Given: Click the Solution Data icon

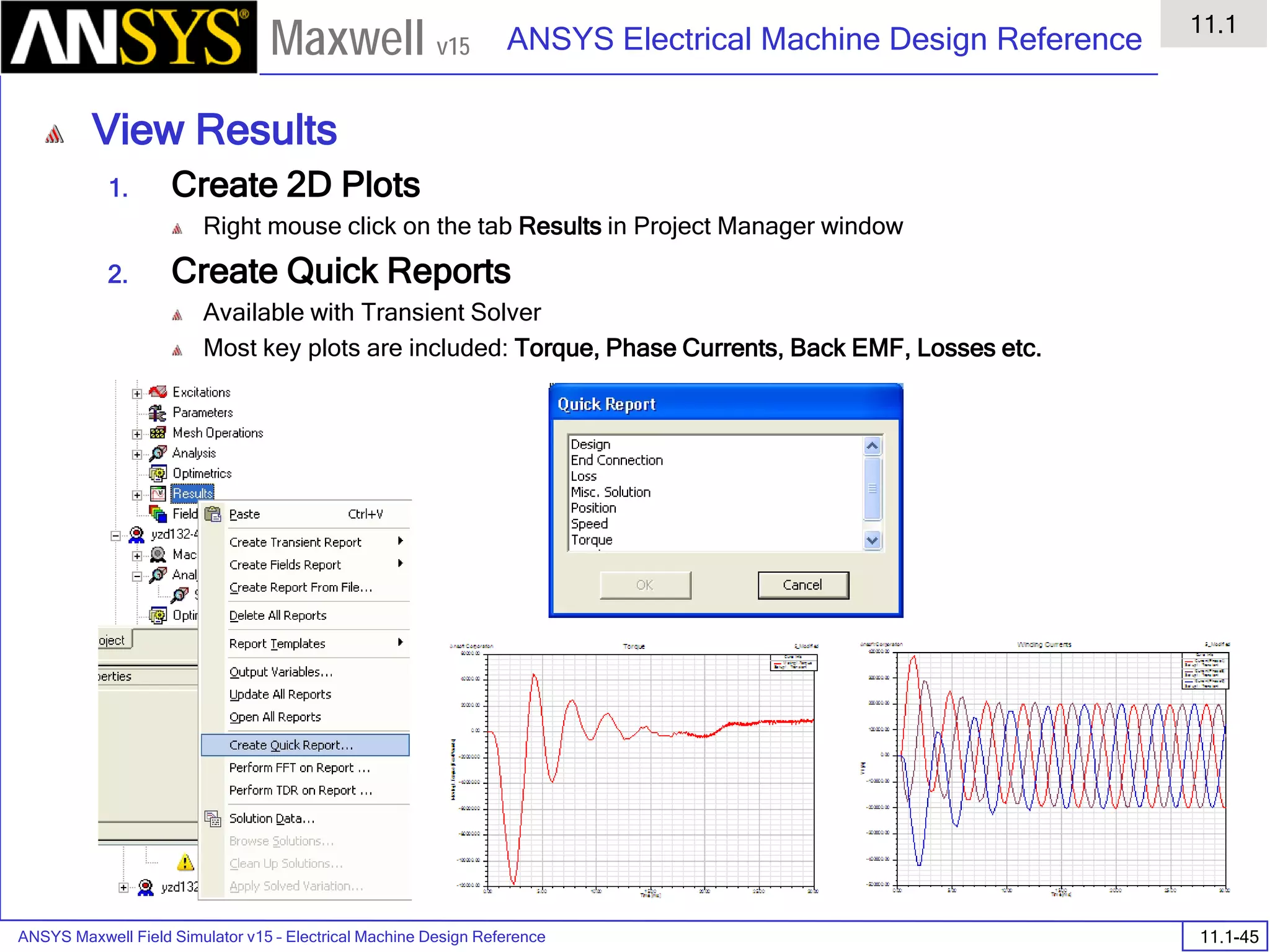Looking at the screenshot, I should click(213, 819).
